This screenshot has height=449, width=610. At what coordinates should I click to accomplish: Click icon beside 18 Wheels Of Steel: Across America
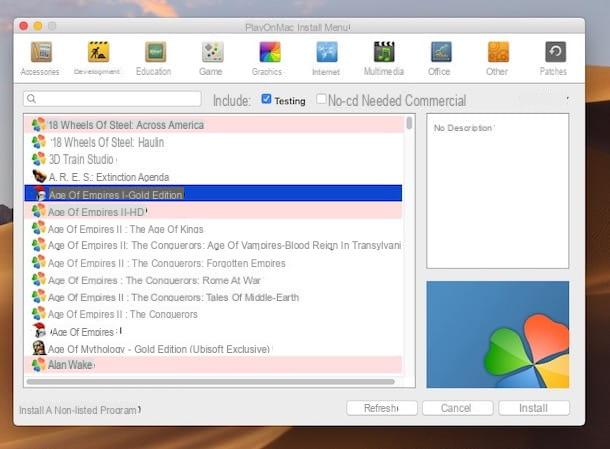(39, 125)
